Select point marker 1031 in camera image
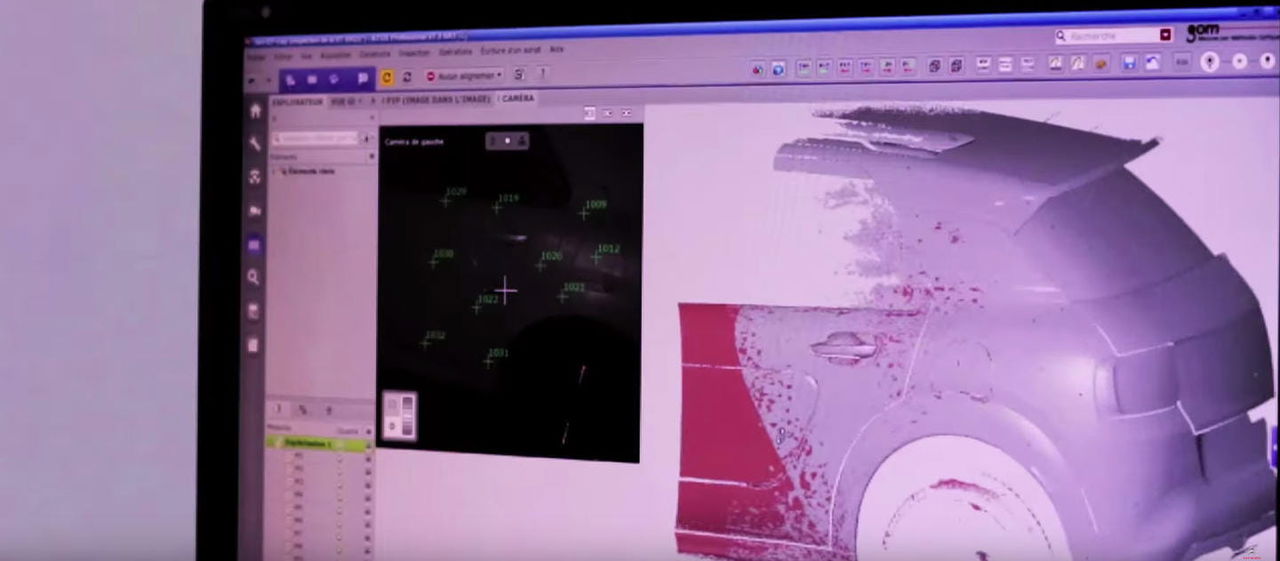1280x561 pixels. pyautogui.click(x=488, y=360)
